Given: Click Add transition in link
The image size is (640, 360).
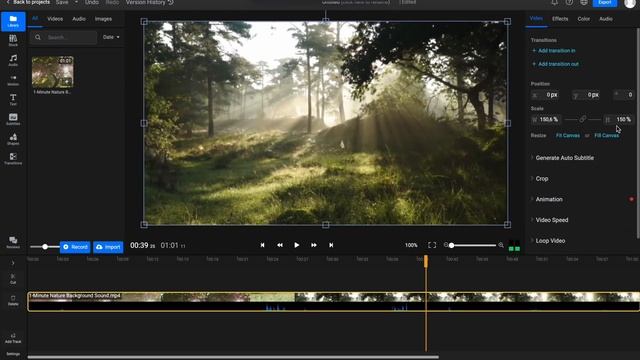Looking at the screenshot, I should click(553, 51).
